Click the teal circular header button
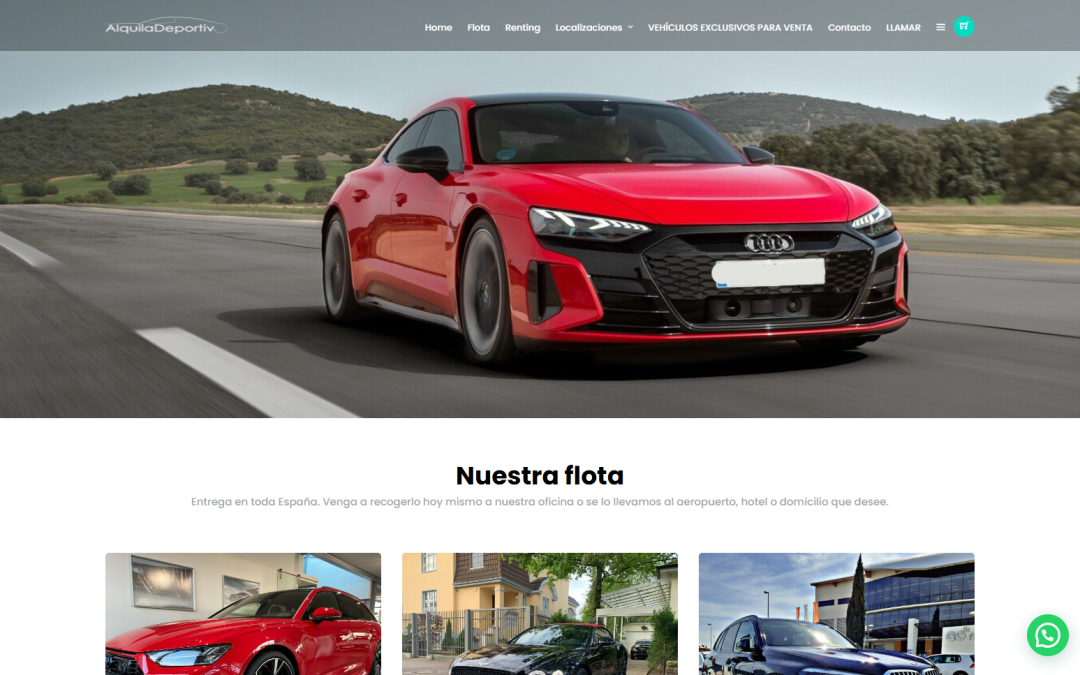The height and width of the screenshot is (675, 1080). 962,26
